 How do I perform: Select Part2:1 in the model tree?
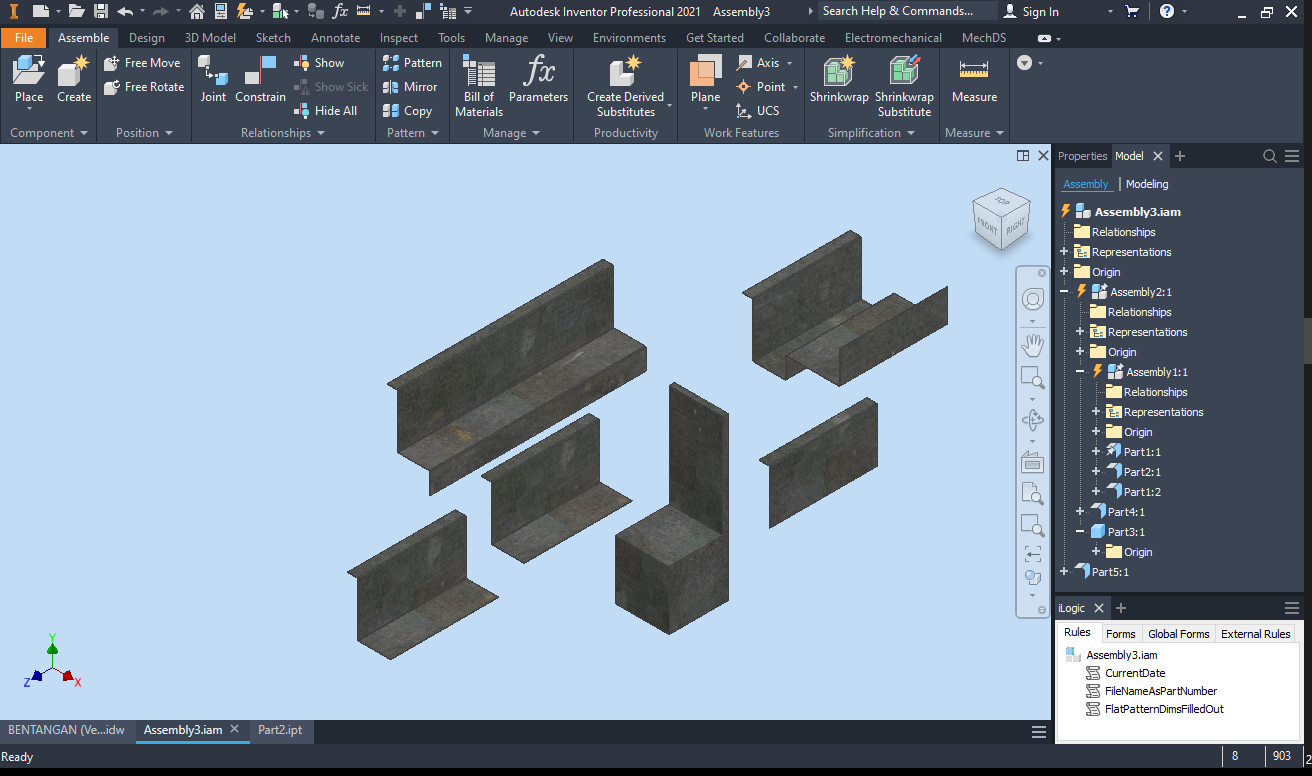tap(1142, 472)
